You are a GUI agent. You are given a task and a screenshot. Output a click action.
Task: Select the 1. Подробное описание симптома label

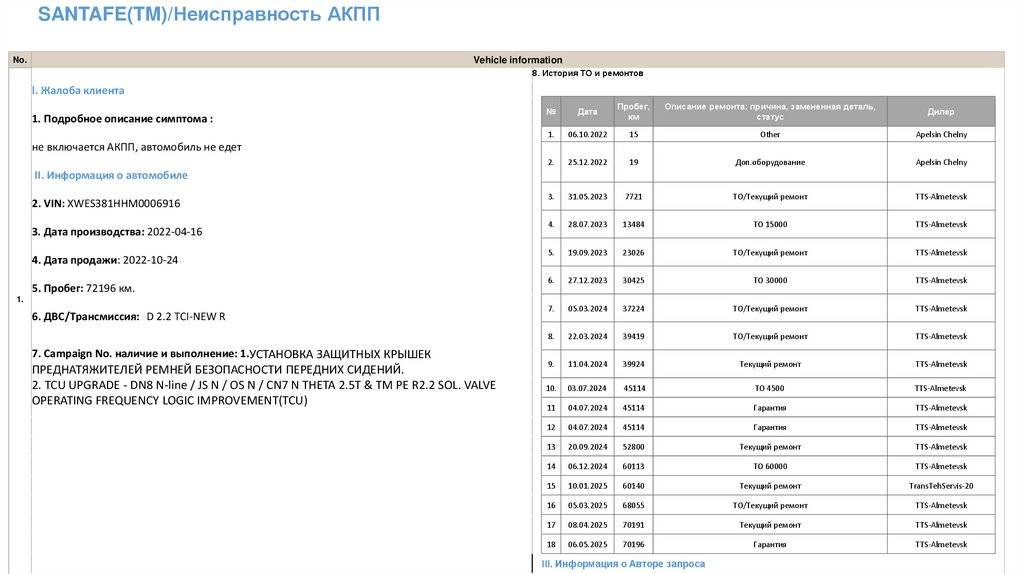(x=122, y=119)
